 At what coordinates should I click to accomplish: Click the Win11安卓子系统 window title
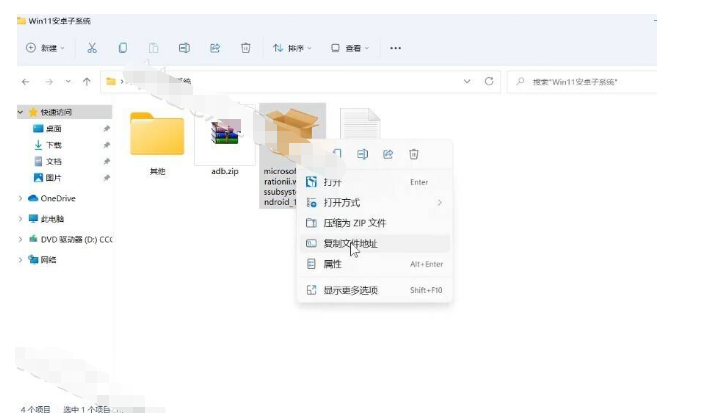[59, 21]
